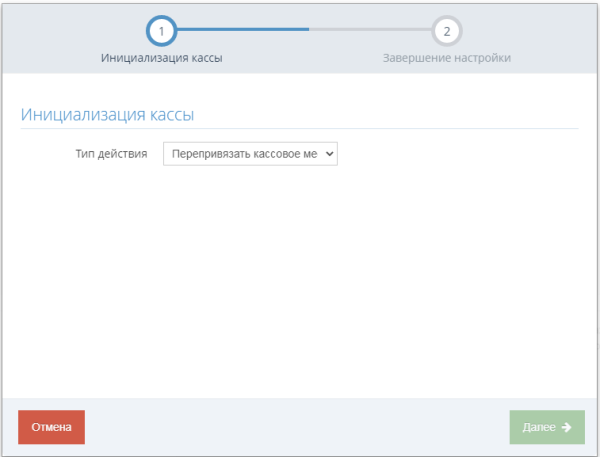Select the Завершение настройки step label
This screenshot has height=457, width=600.
(x=447, y=58)
